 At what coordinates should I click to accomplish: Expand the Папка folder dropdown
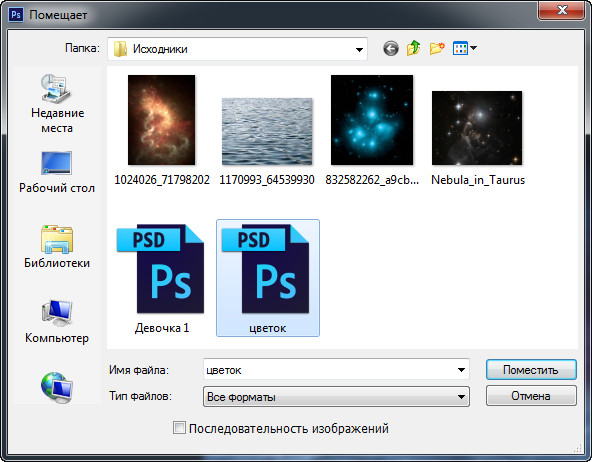(359, 49)
